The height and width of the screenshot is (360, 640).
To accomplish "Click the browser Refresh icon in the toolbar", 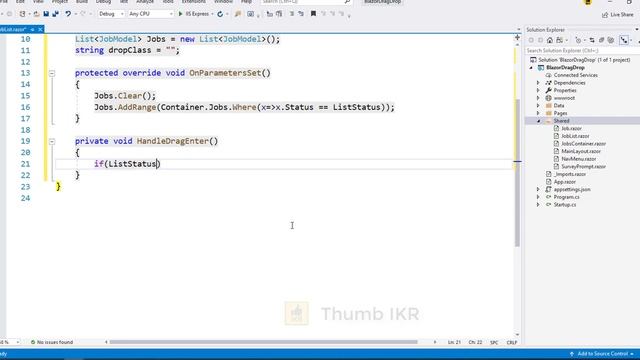I will pyautogui.click(x=220, y=14).
